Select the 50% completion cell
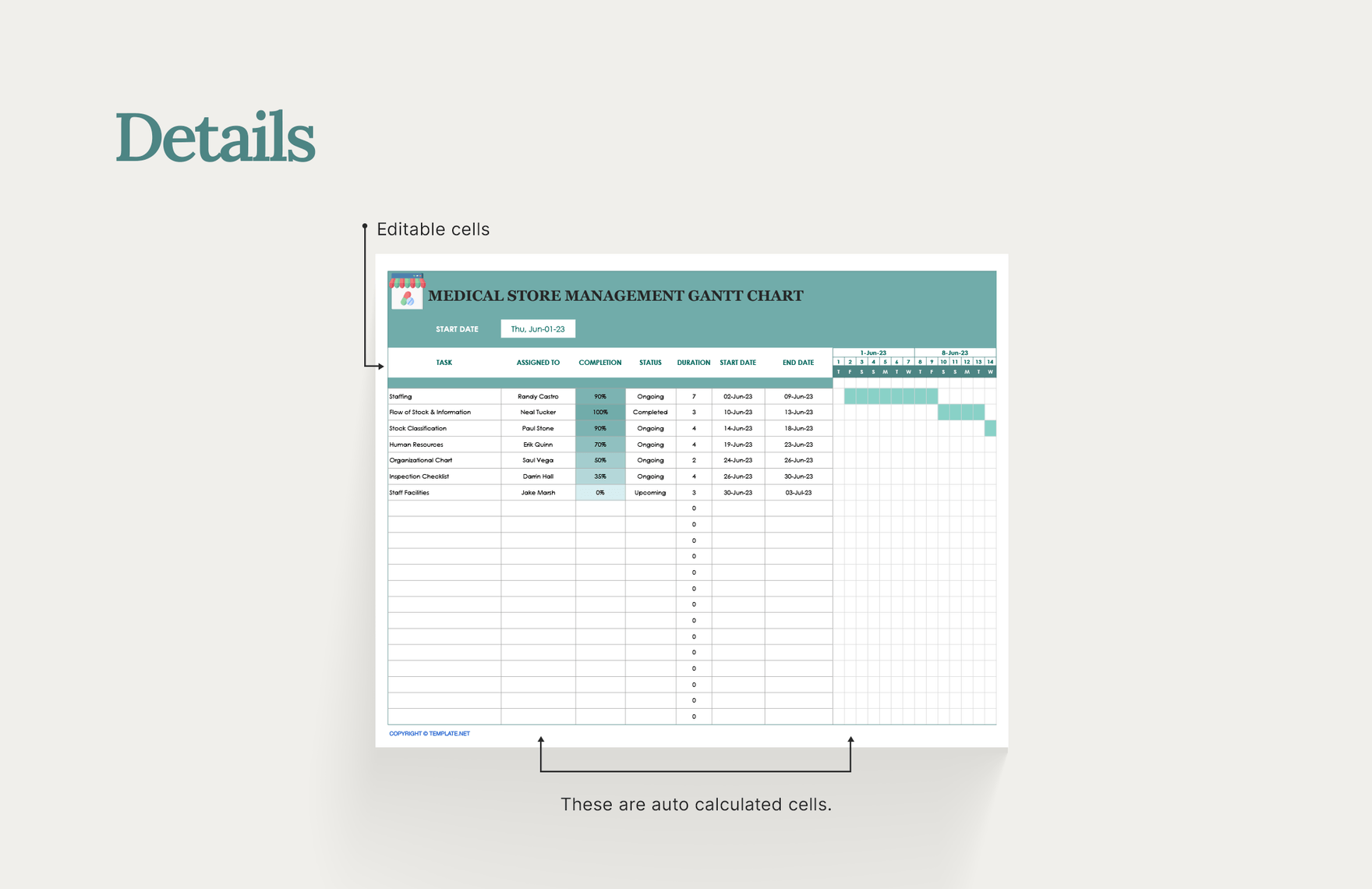The image size is (1372, 889). click(600, 460)
